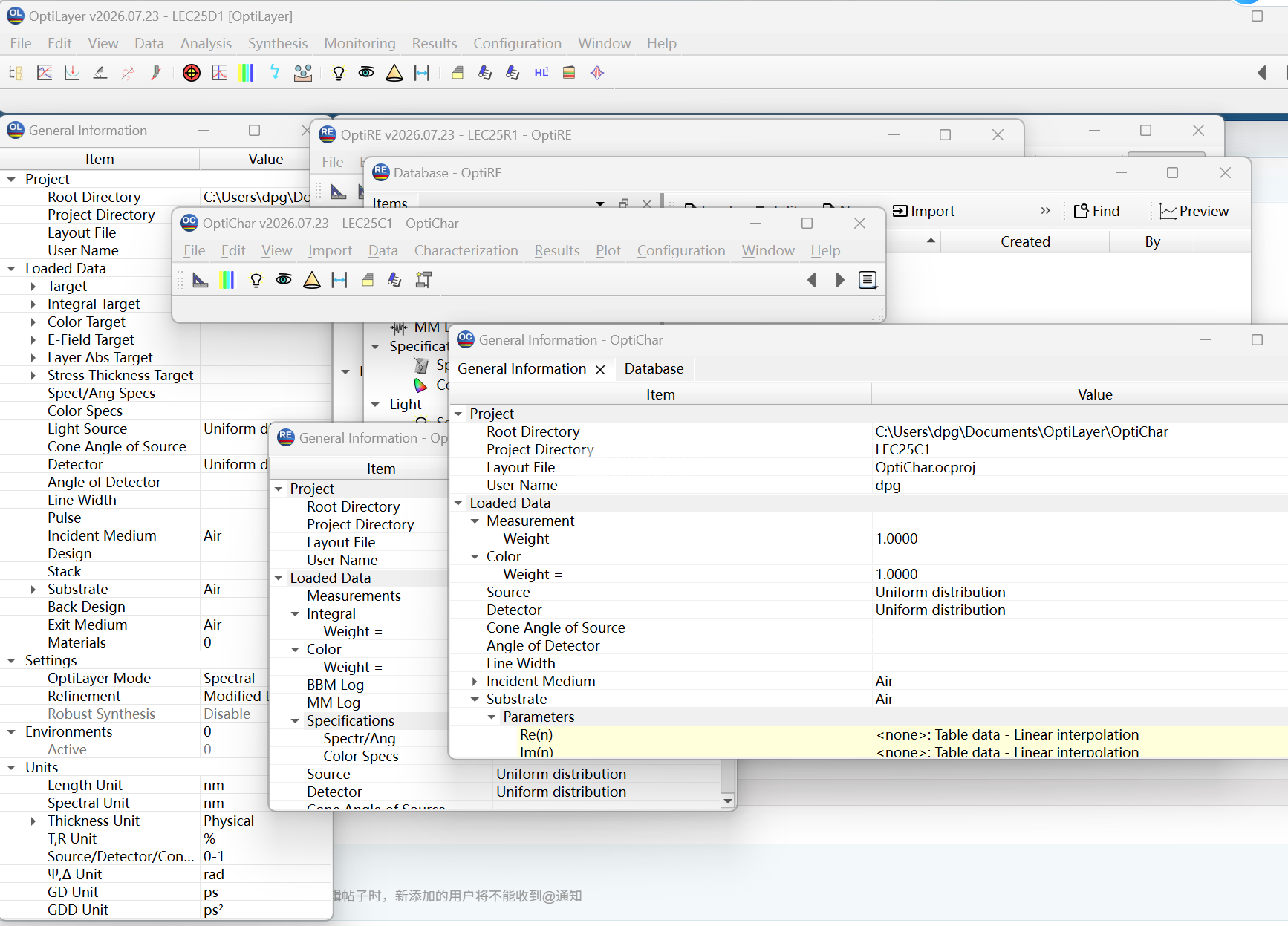
Task: Click the left arrow at right end of OptiLayer toolbar
Action: click(x=1261, y=73)
